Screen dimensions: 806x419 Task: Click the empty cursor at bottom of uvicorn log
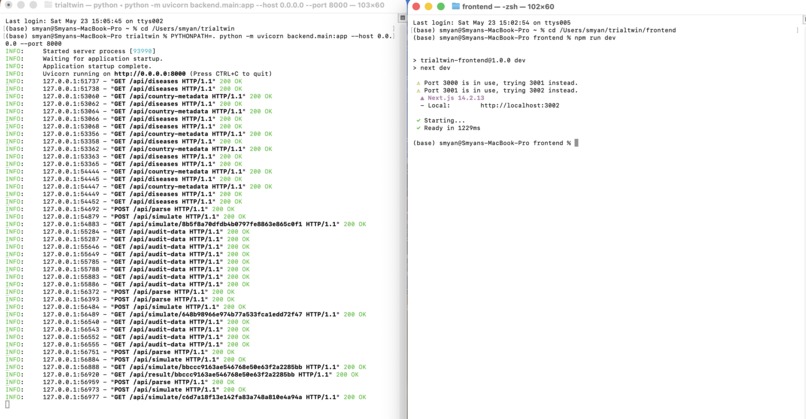[x=7, y=405]
